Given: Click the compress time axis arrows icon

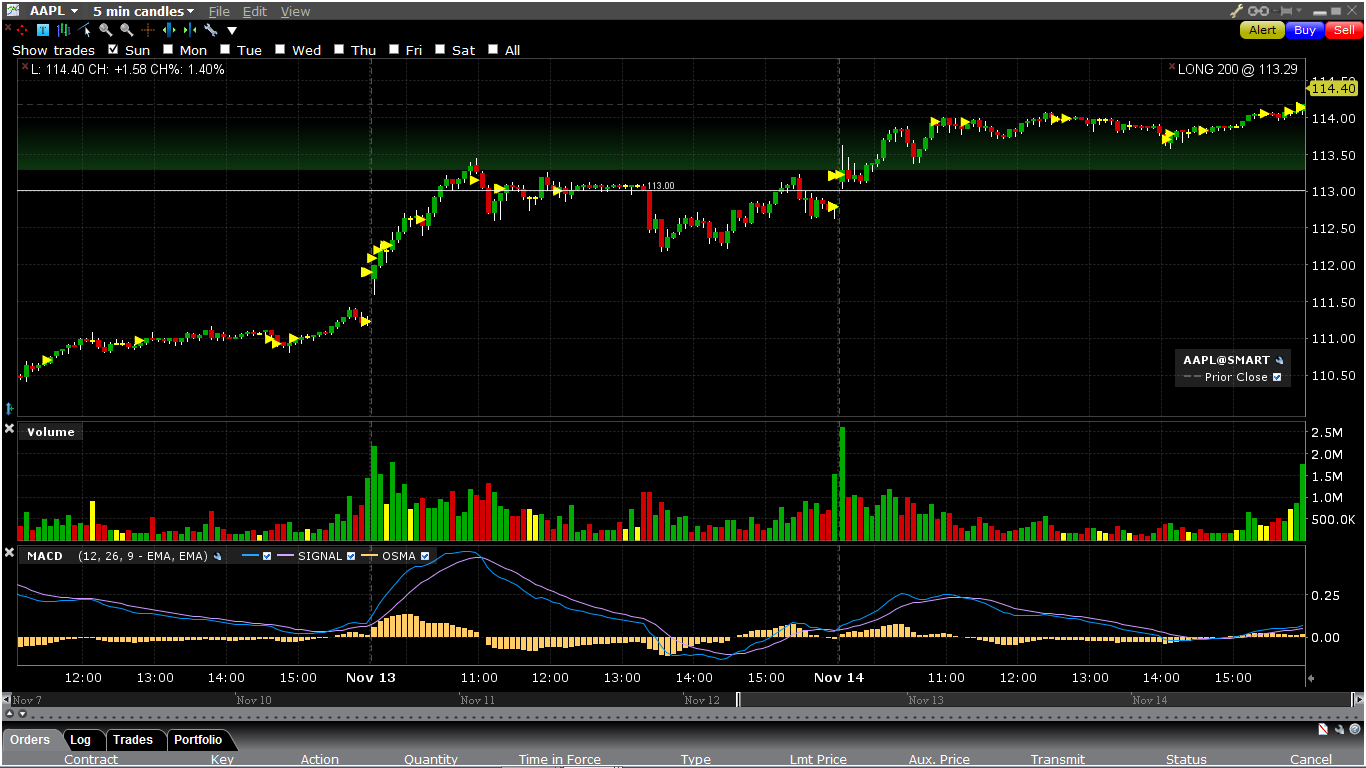Looking at the screenshot, I should (x=189, y=30).
